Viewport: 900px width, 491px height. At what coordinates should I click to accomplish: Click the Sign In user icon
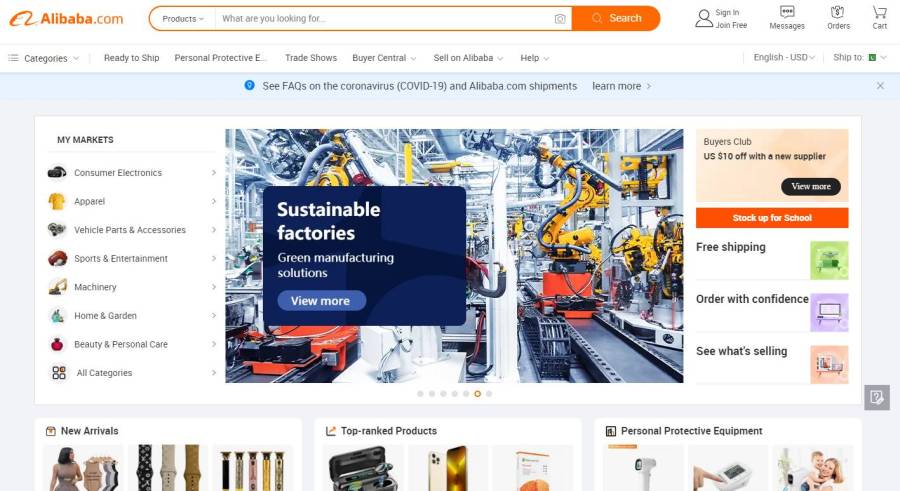[704, 18]
